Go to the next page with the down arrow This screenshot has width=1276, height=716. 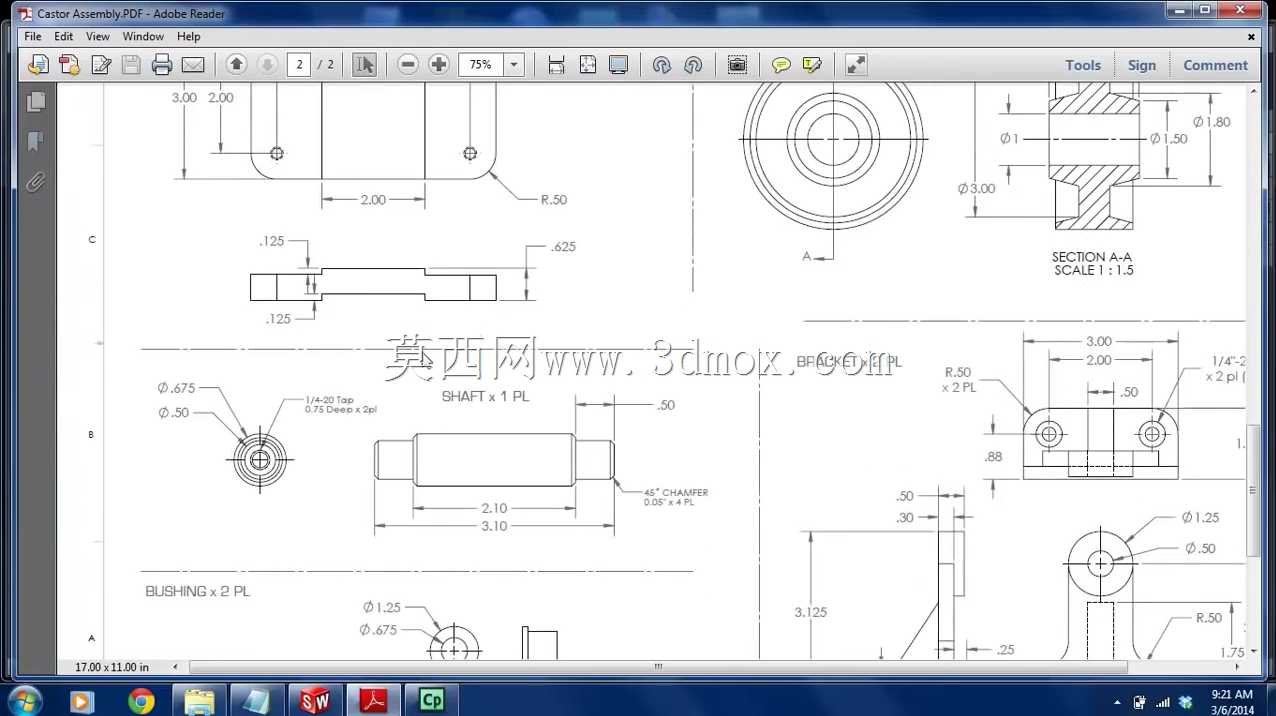coord(267,64)
